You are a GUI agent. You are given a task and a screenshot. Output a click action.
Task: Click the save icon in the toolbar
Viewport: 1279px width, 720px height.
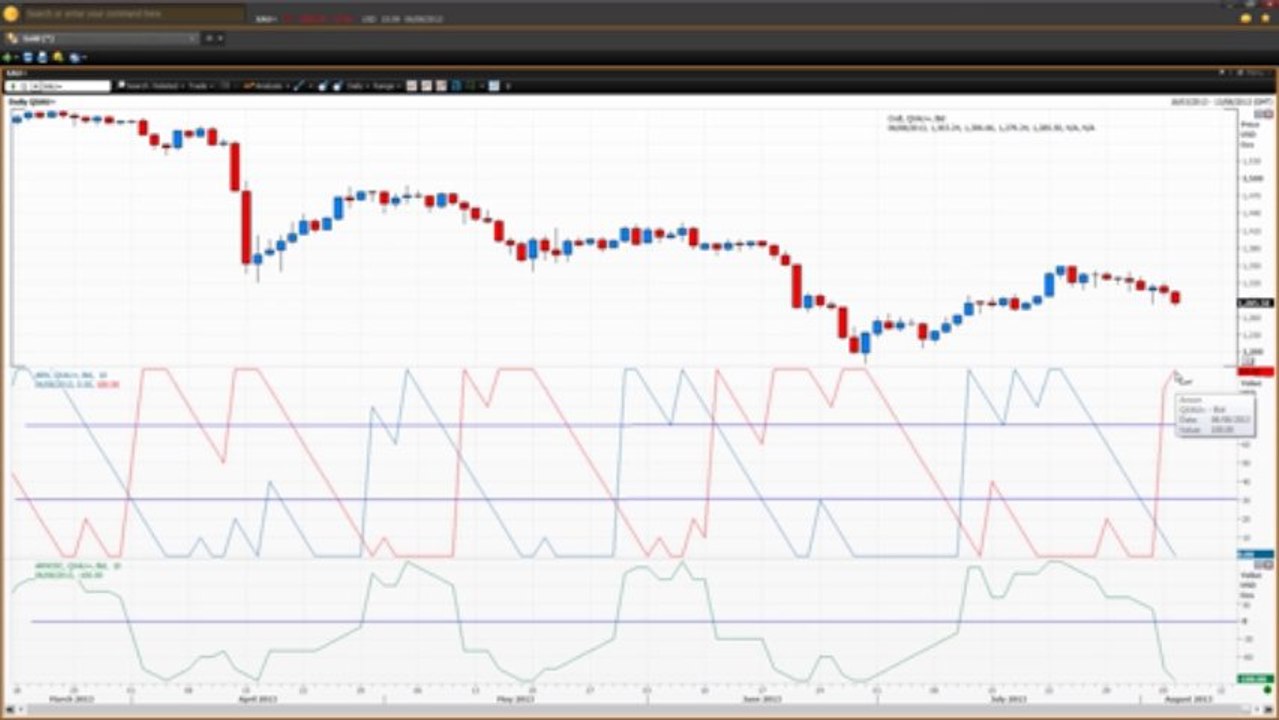28,57
